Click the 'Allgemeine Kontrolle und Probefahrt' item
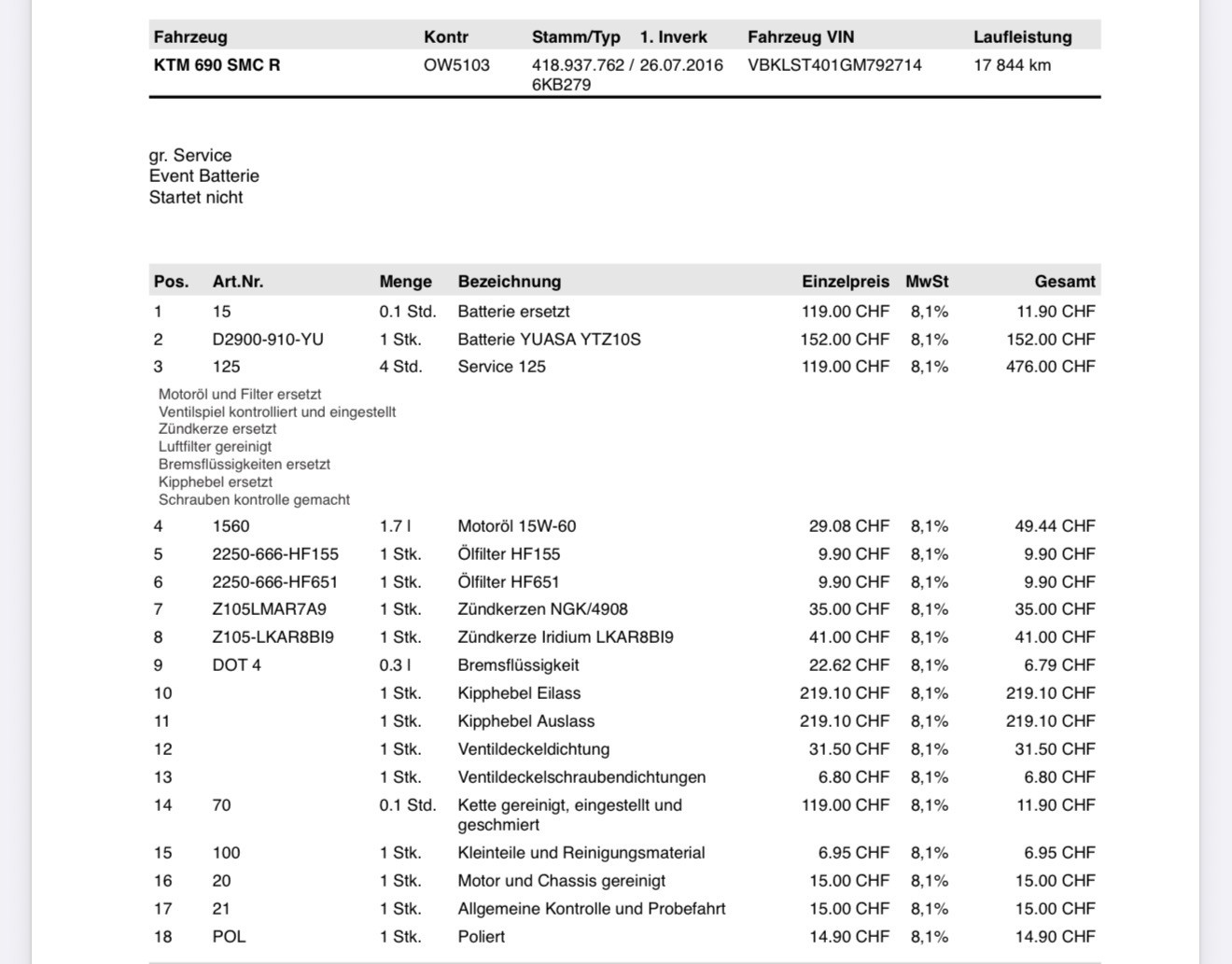Image resolution: width=1232 pixels, height=964 pixels. point(592,909)
